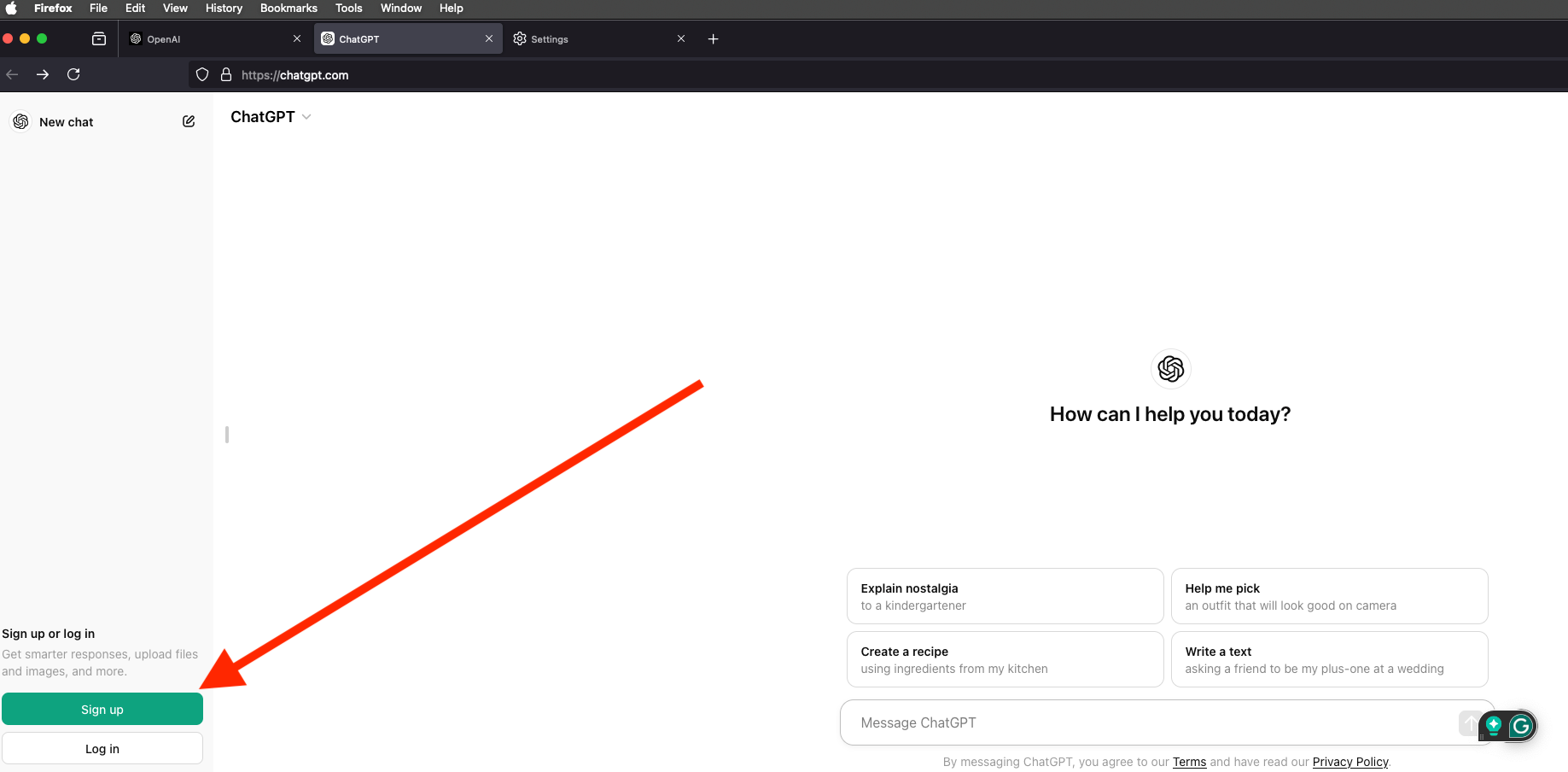The height and width of the screenshot is (772, 1568).
Task: Select the Explain nostalgia suggestion card
Action: pos(1005,596)
